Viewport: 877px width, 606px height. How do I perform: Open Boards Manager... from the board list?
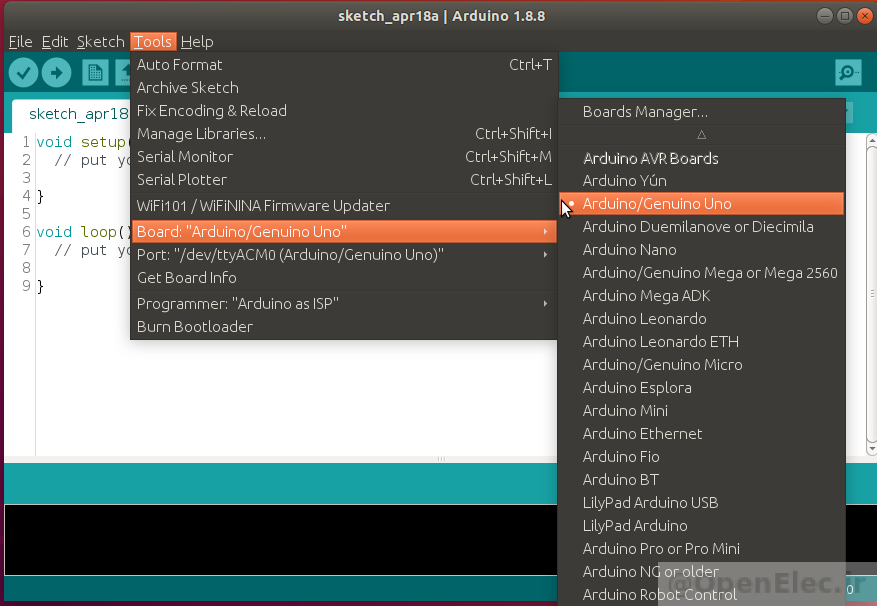[x=701, y=112]
